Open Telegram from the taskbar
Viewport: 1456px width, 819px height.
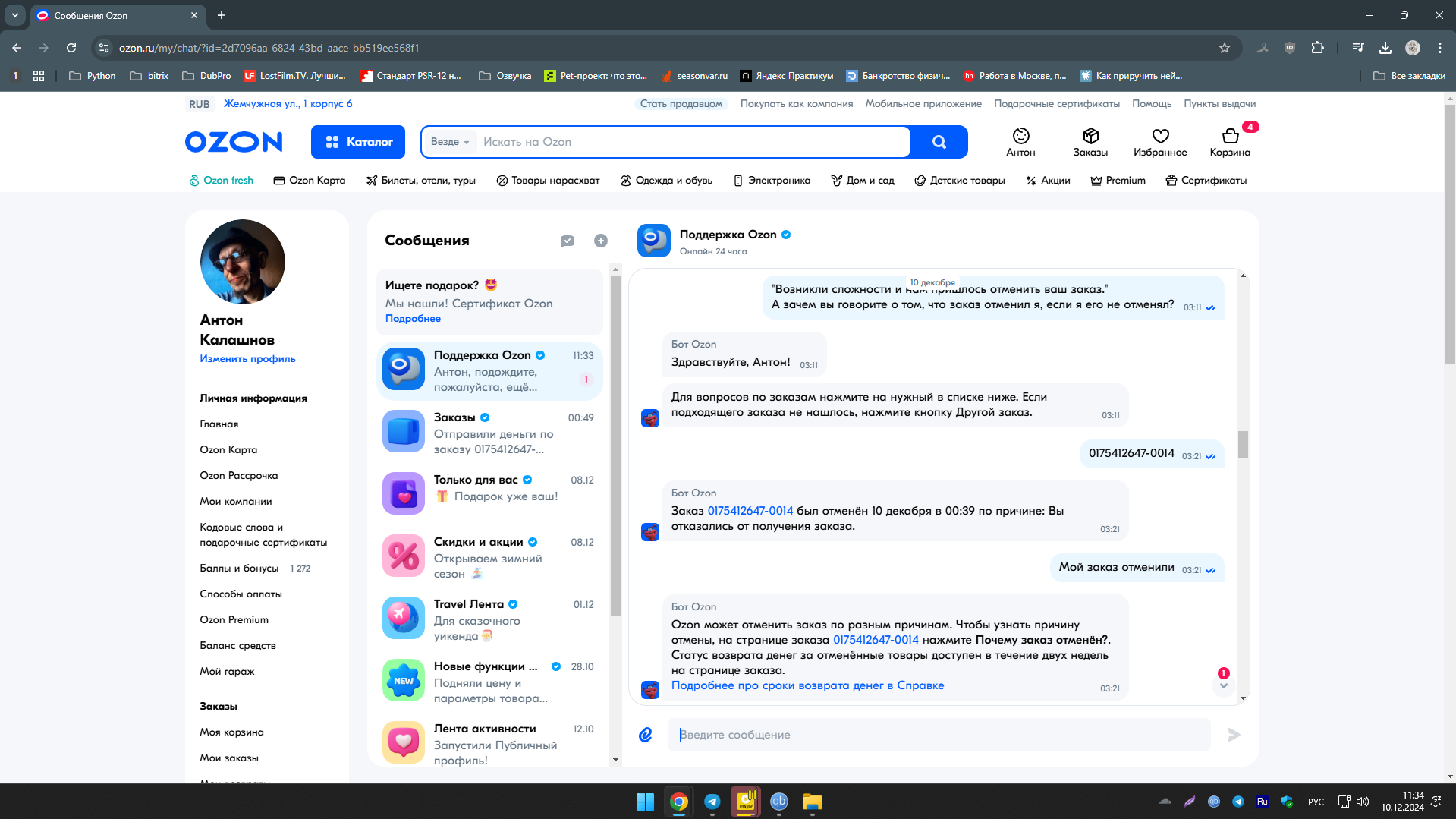tap(712, 802)
